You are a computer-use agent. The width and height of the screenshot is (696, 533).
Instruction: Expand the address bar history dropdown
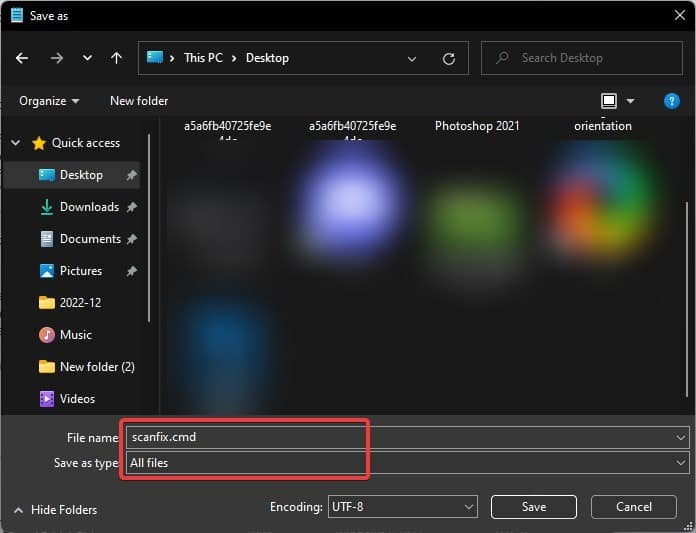[412, 59]
